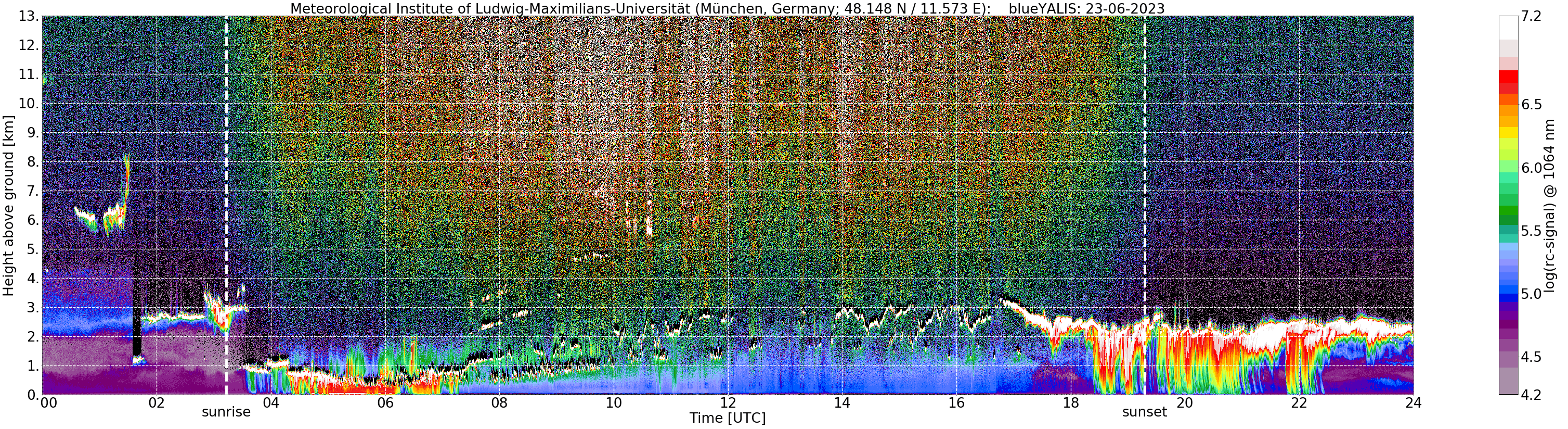1568x429 pixels.
Task: Pick the dark blue colorbar segment near 5.0
Action: (1508, 299)
